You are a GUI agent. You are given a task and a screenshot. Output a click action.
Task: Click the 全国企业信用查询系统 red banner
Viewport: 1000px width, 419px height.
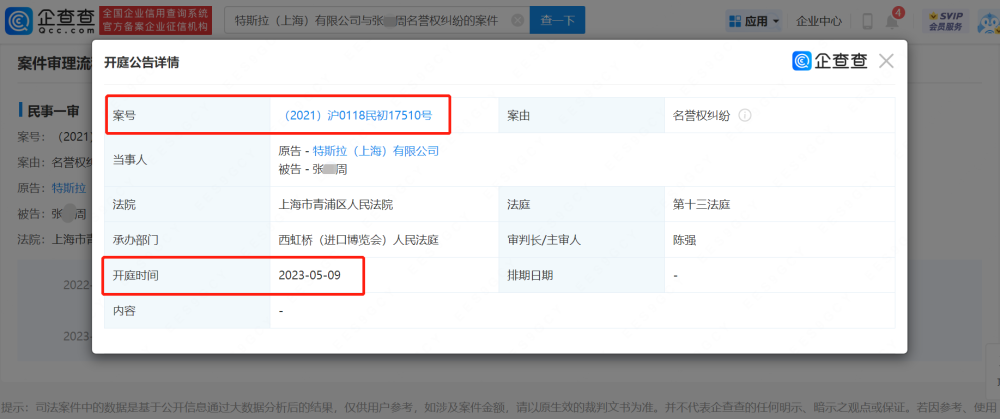coord(156,20)
